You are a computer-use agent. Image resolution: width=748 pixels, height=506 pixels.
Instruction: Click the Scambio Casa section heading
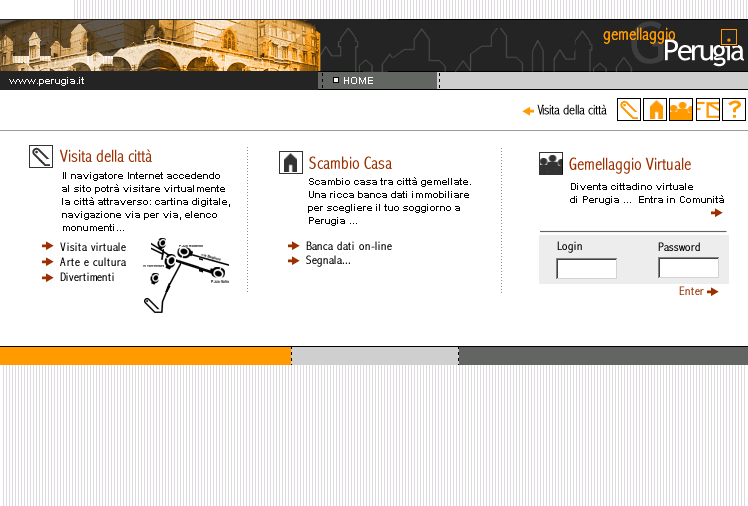point(350,163)
